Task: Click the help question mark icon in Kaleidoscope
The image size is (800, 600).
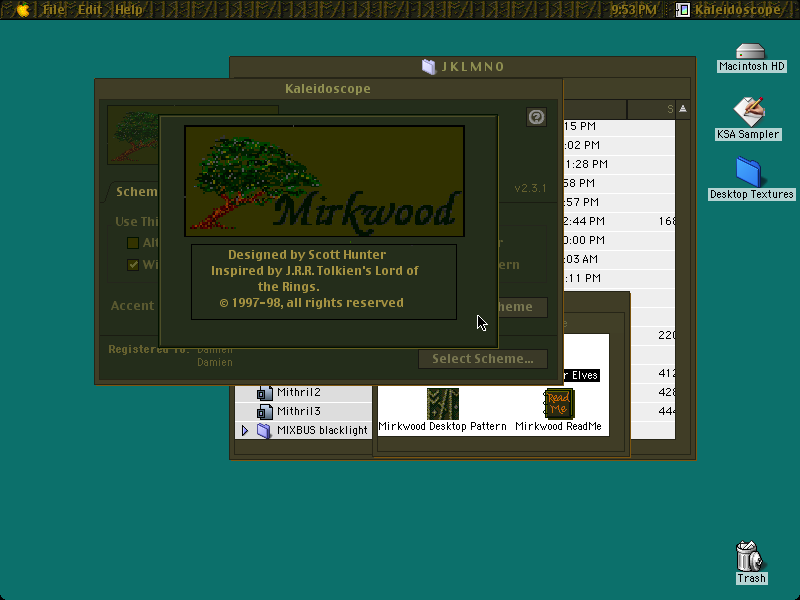Action: tap(536, 117)
